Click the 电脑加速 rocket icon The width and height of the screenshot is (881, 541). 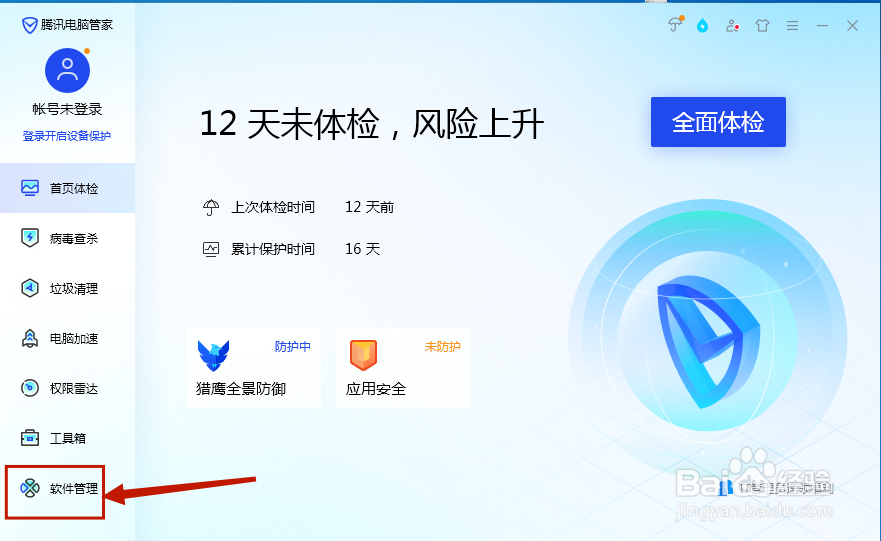[x=30, y=338]
